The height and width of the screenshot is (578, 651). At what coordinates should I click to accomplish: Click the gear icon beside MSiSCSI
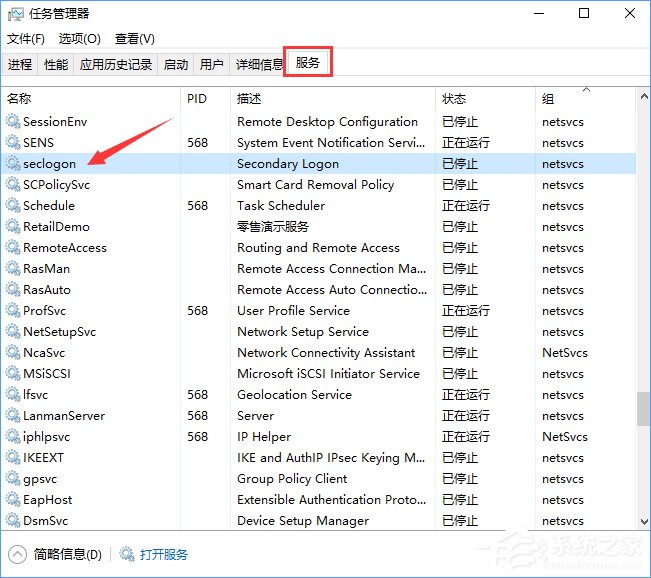coord(13,373)
